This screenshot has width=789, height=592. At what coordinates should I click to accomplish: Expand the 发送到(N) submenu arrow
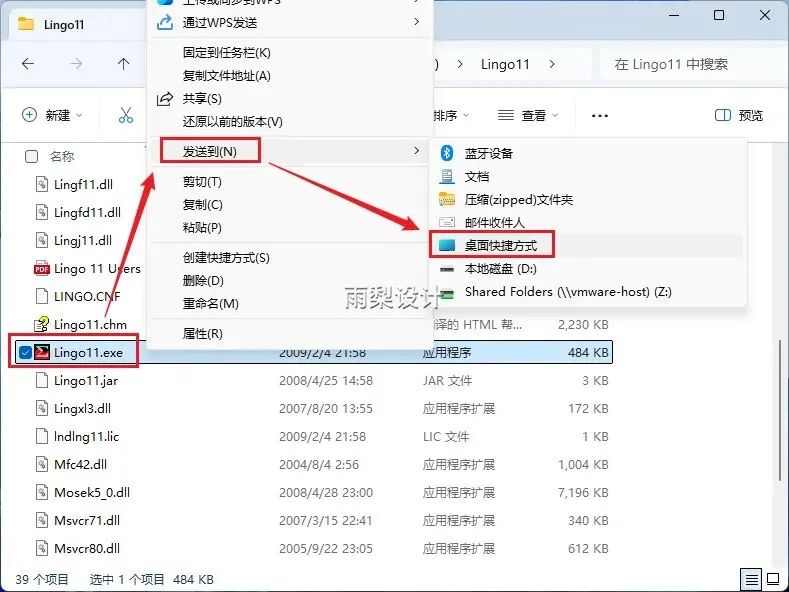(417, 151)
